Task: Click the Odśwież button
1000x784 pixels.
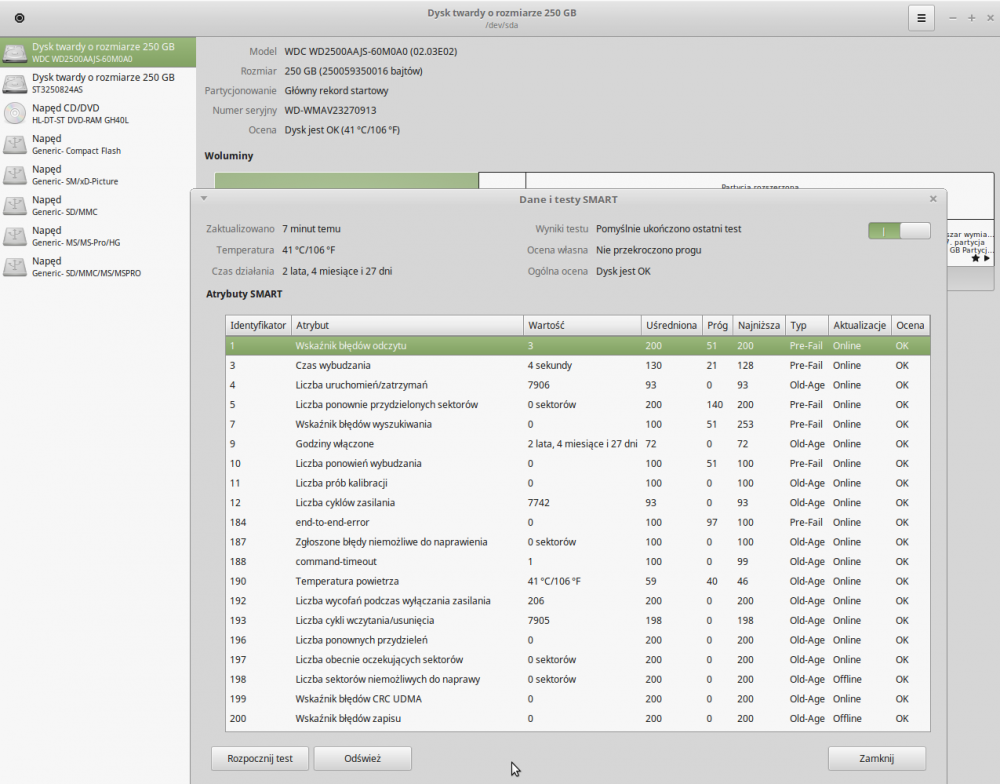Action: coord(362,758)
